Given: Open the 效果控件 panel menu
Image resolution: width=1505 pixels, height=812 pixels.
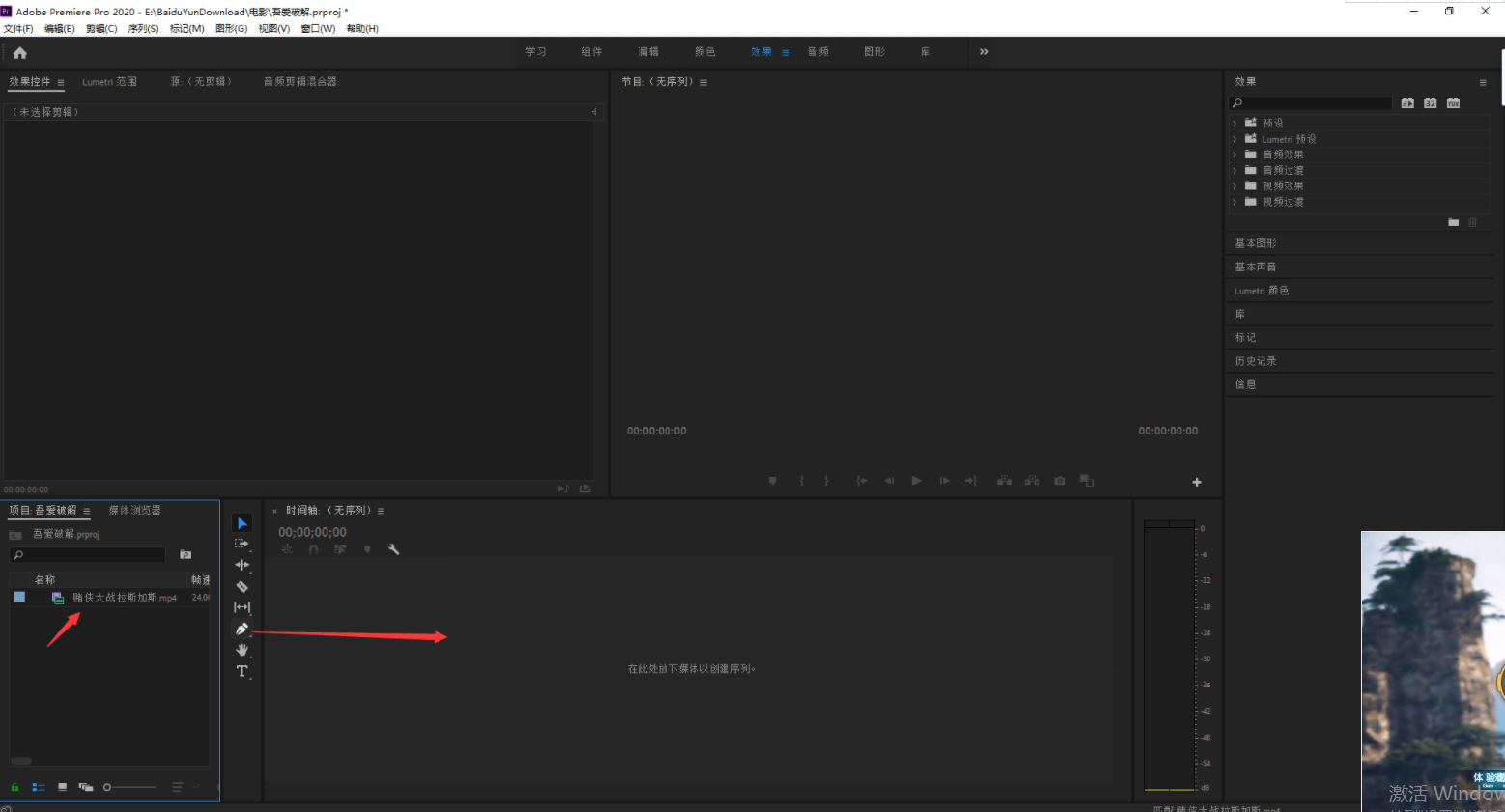Looking at the screenshot, I should click(61, 83).
